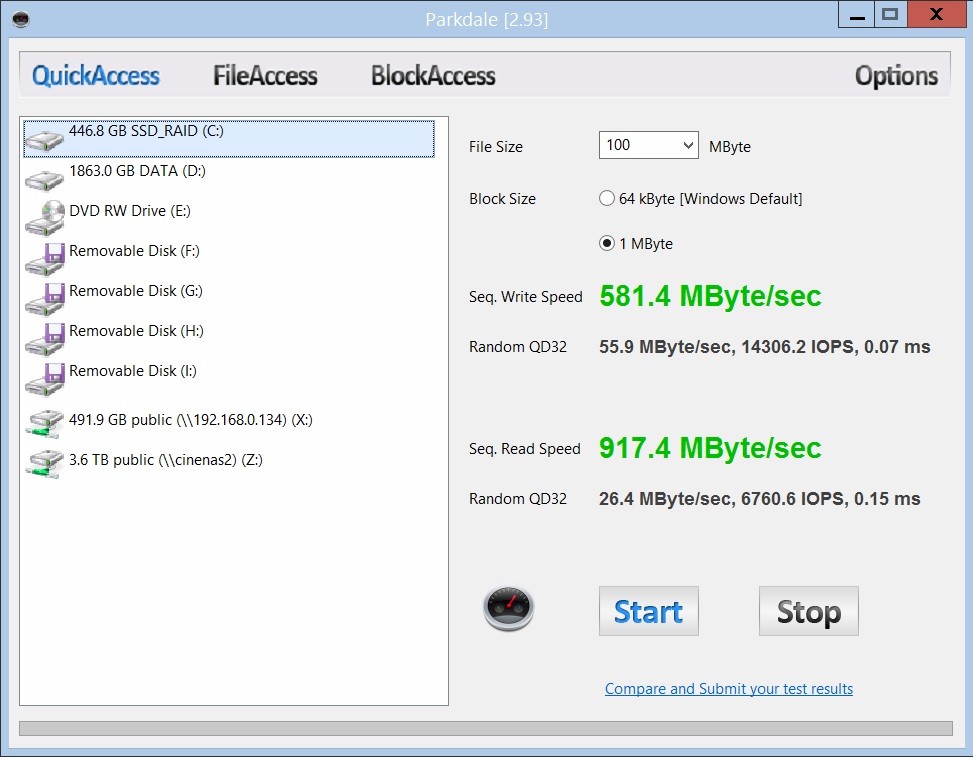Image resolution: width=973 pixels, height=759 pixels.
Task: Open the Options tab
Action: 896,76
